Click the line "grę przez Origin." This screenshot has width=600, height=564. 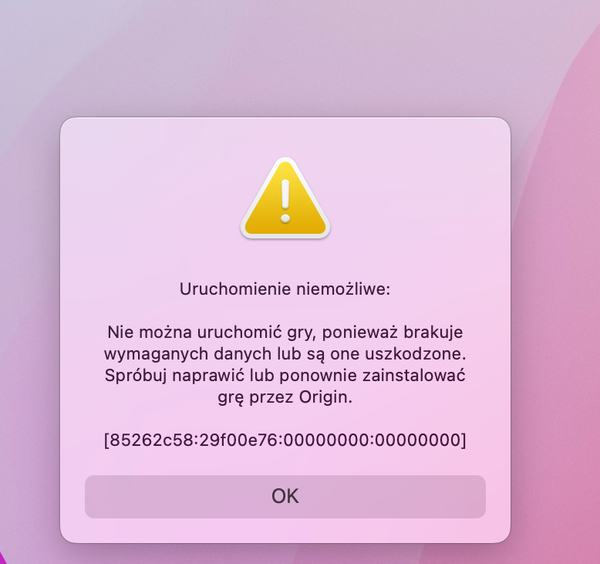pyautogui.click(x=285, y=397)
